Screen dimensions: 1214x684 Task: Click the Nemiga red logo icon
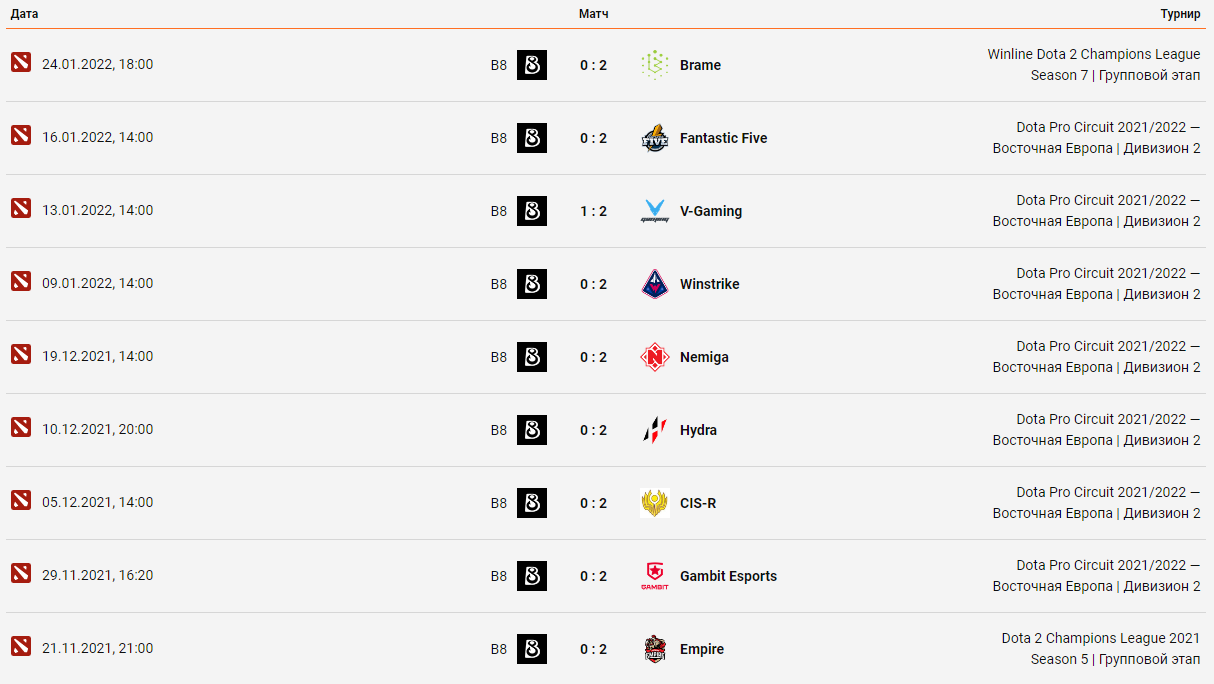[655, 357]
